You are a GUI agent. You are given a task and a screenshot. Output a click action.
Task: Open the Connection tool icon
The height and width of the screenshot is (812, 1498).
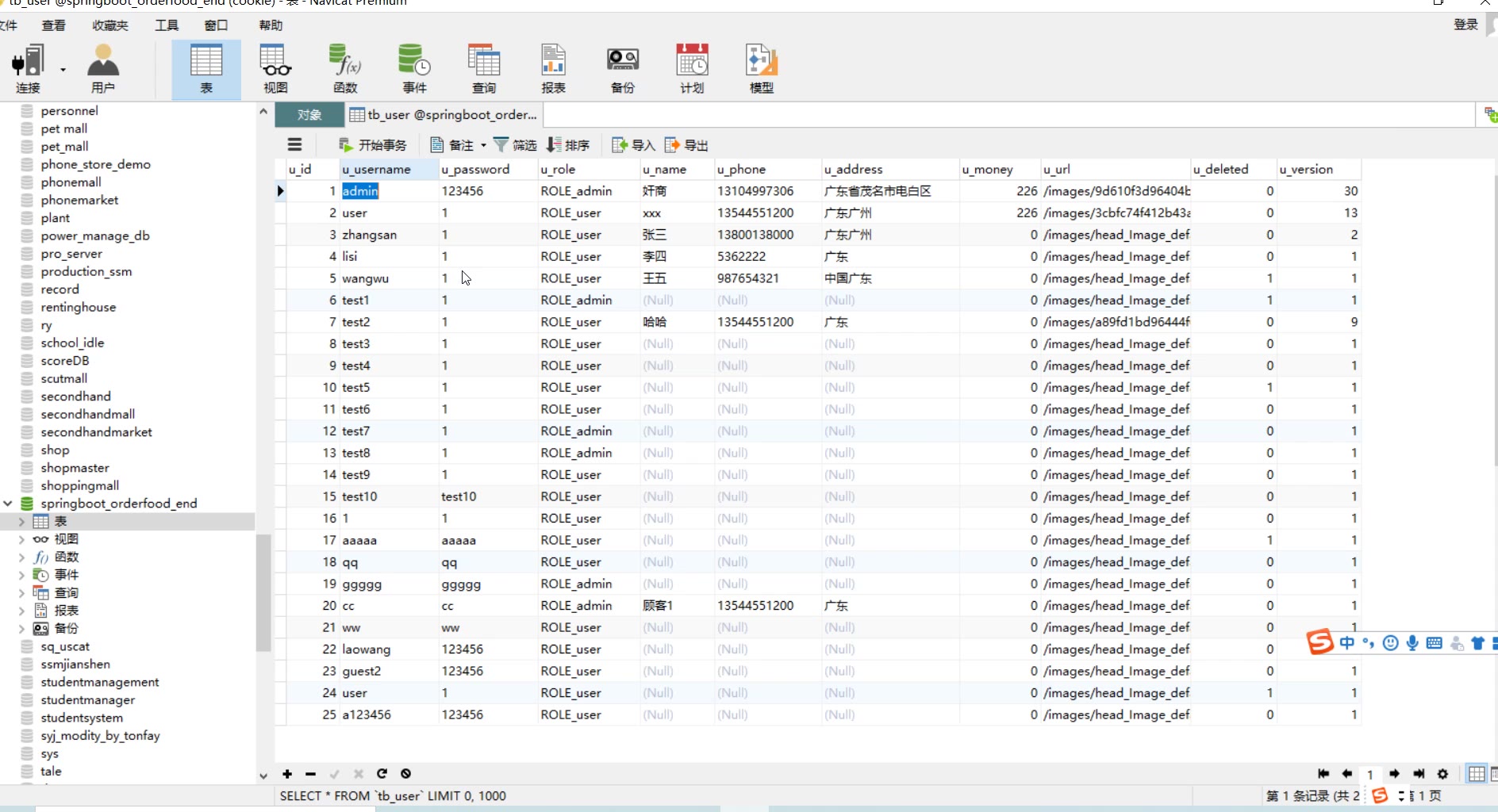28,68
